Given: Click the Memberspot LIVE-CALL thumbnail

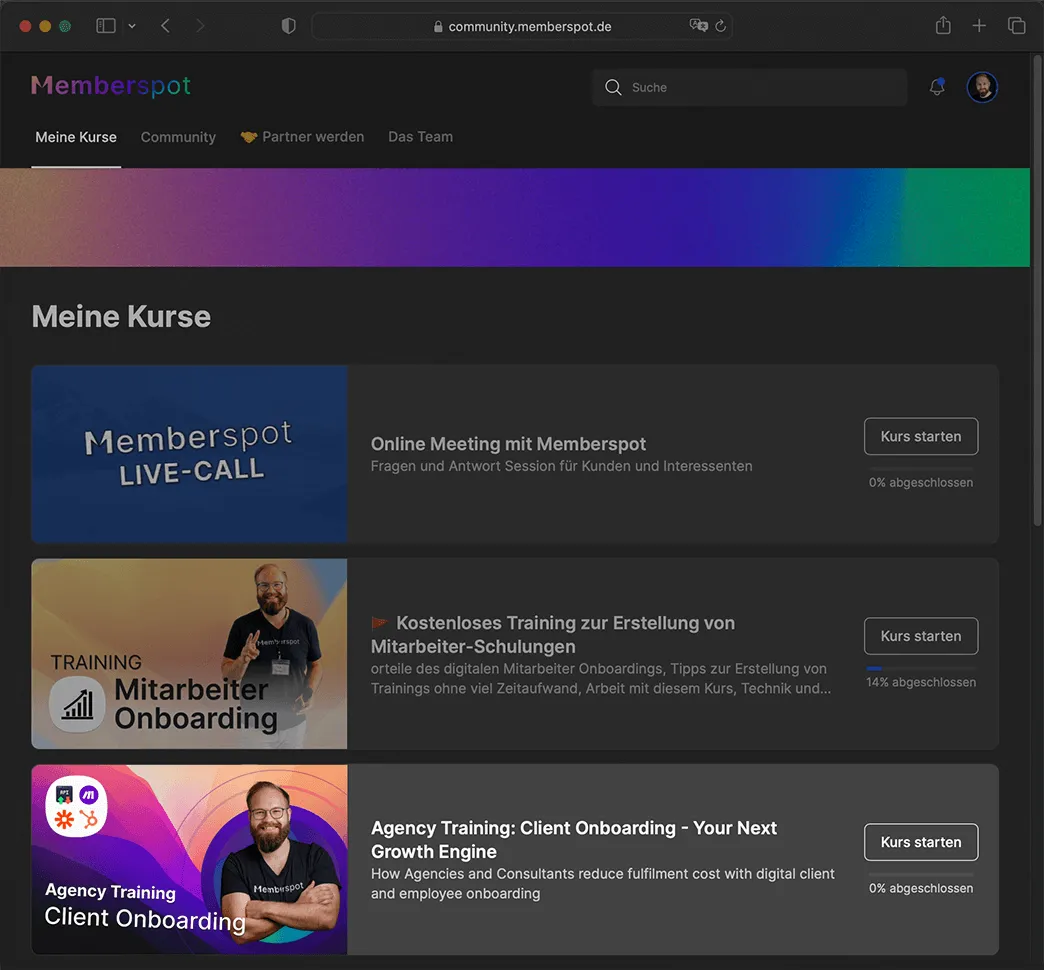Looking at the screenshot, I should tap(189, 453).
